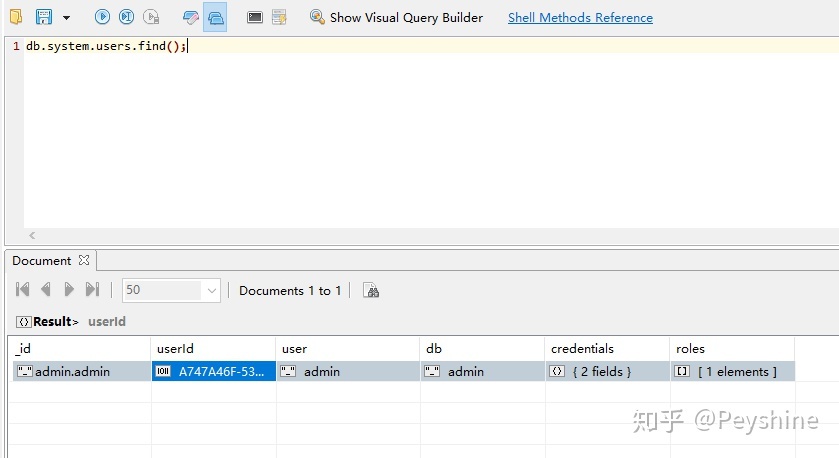Click the save script floppy icon
The image size is (839, 458).
pyautogui.click(x=44, y=17)
